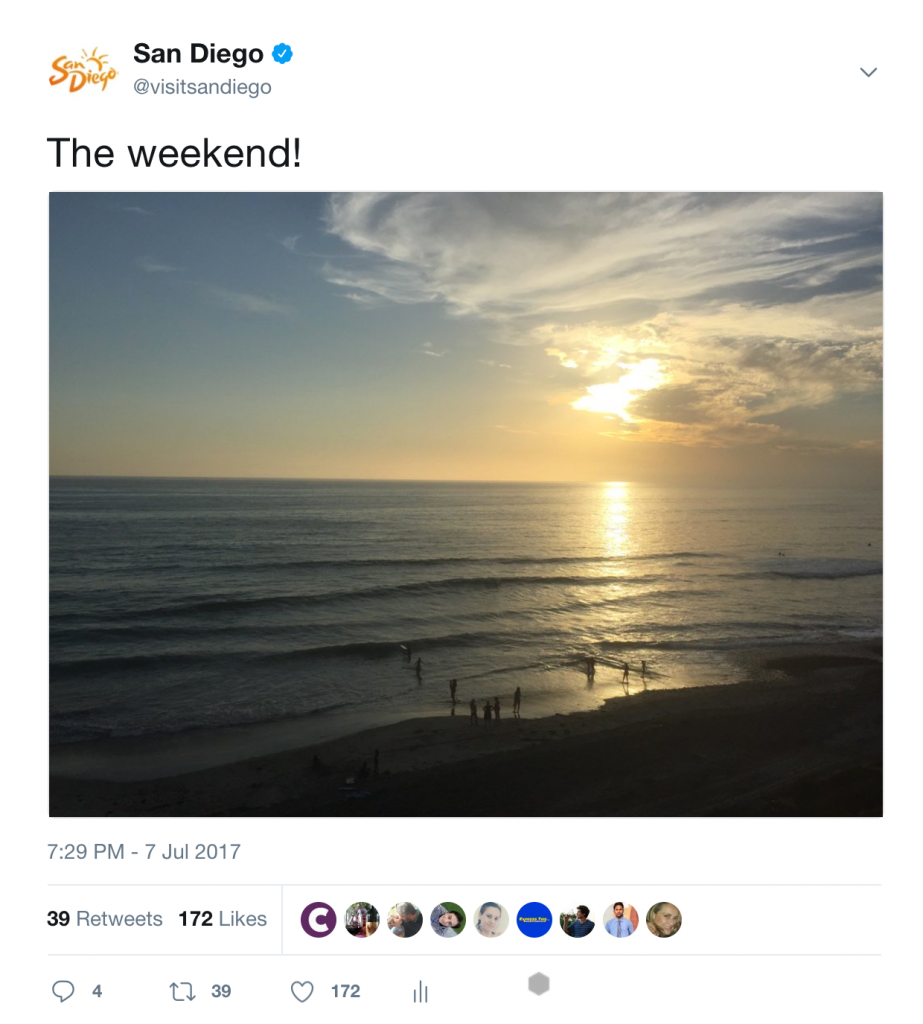This screenshot has width=923, height=1024.
Task: Open the San Diego logo avatar
Action: coord(82,69)
